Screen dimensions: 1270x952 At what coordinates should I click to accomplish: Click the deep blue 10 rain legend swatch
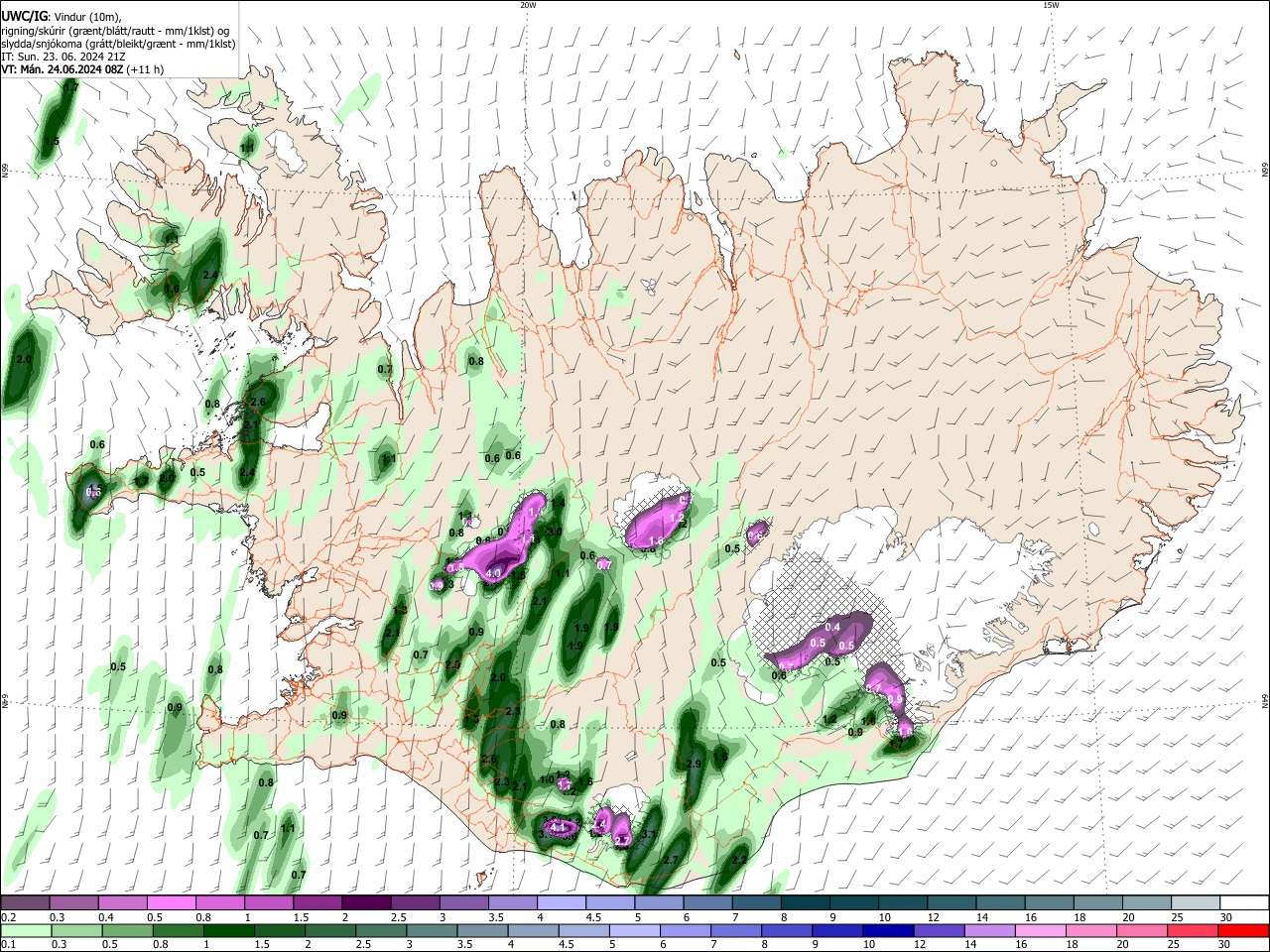pyautogui.click(x=888, y=930)
